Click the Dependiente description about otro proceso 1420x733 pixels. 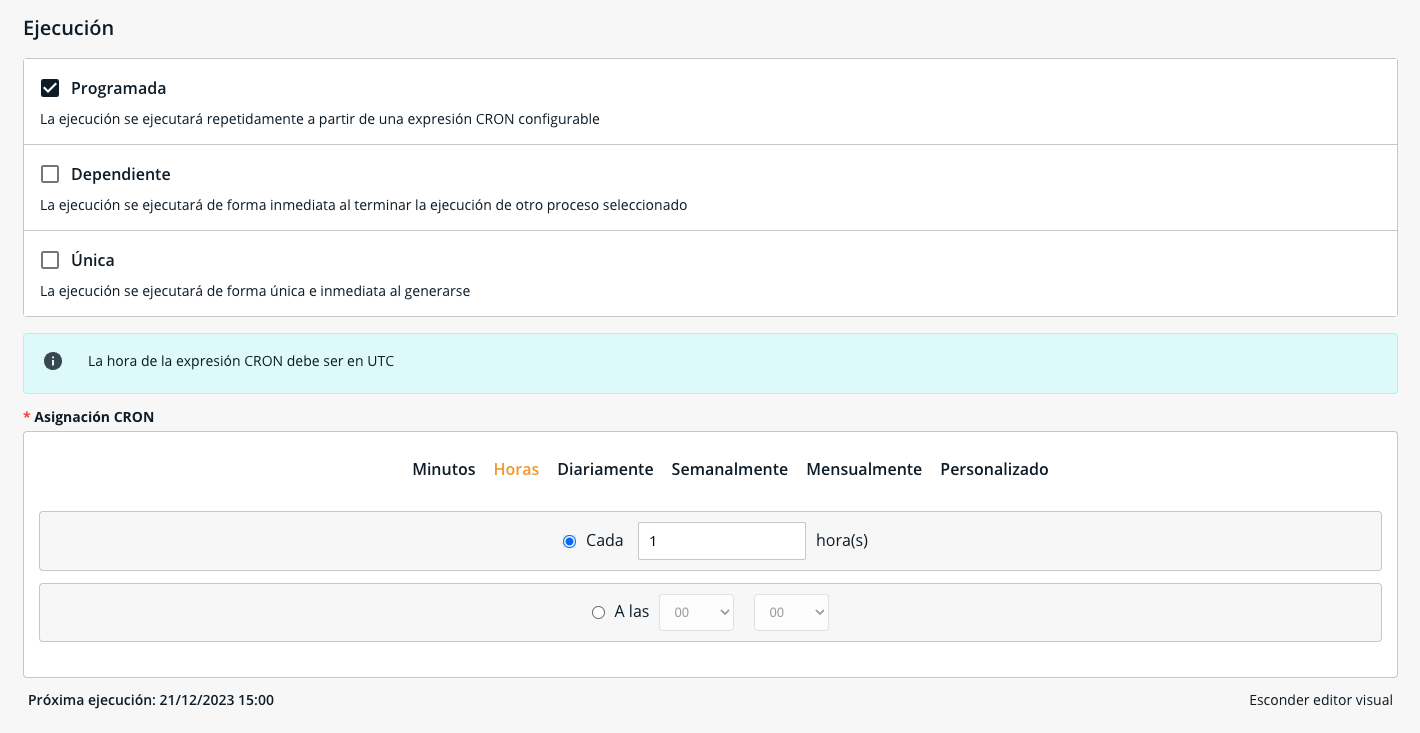pos(364,205)
